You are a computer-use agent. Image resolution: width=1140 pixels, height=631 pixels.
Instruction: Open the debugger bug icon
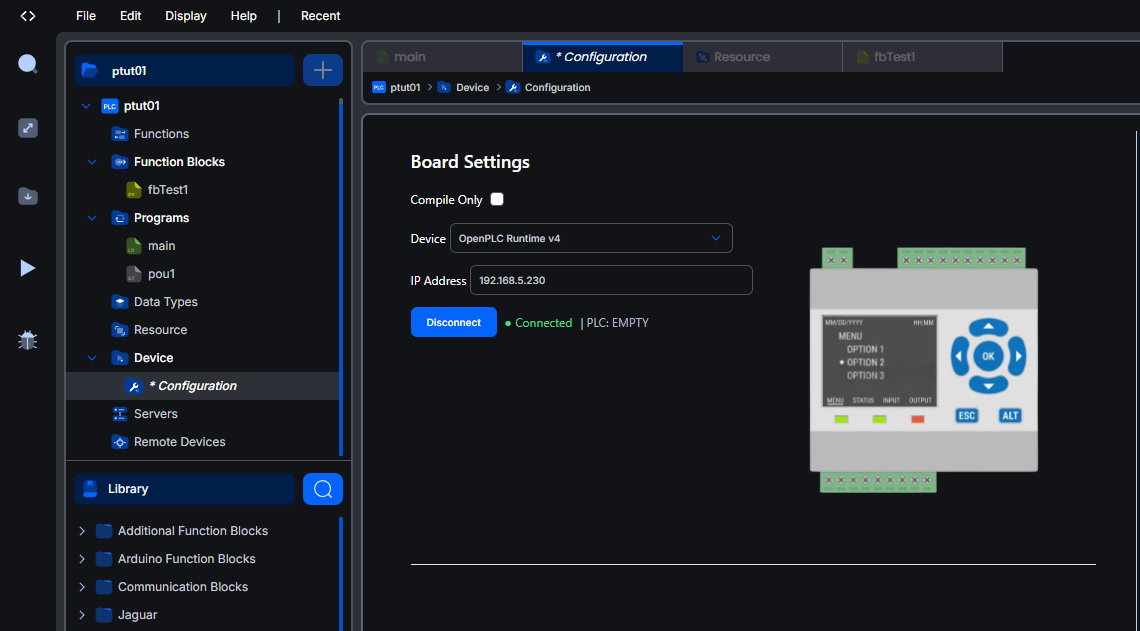(28, 340)
